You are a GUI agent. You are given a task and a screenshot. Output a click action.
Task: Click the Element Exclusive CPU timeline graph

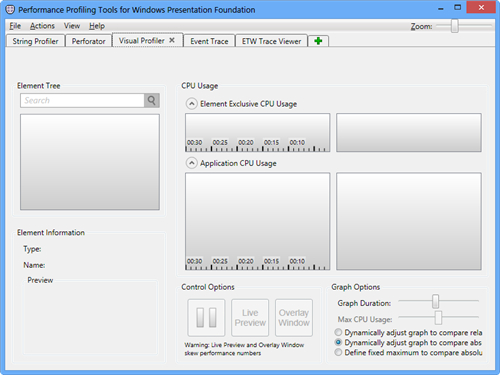click(x=258, y=133)
